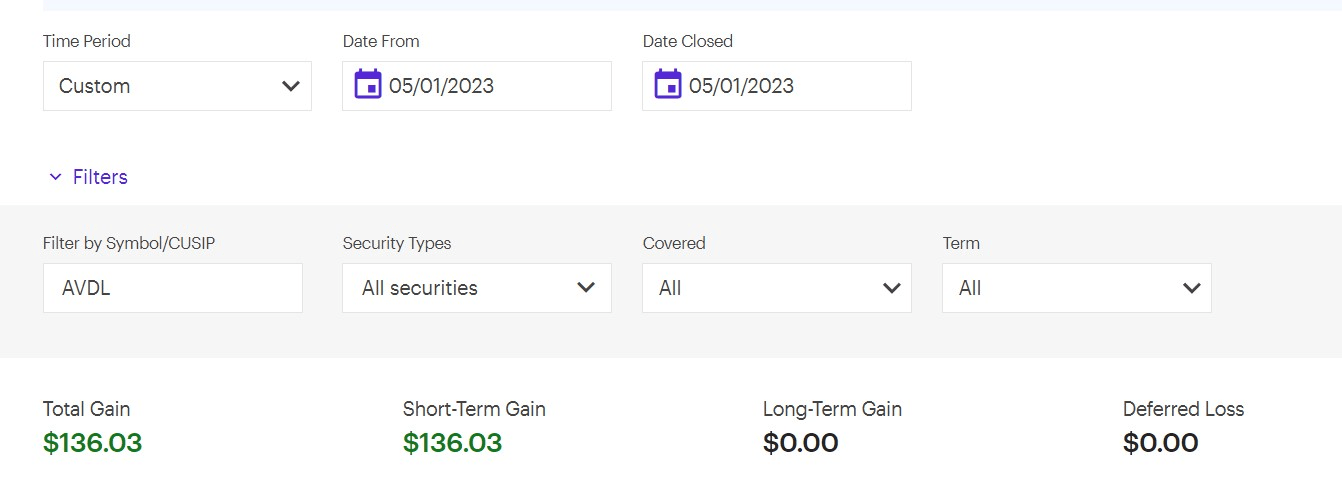Click the Deferred Loss $0.00 value
Screen dimensions: 1342x496
click(x=1161, y=443)
